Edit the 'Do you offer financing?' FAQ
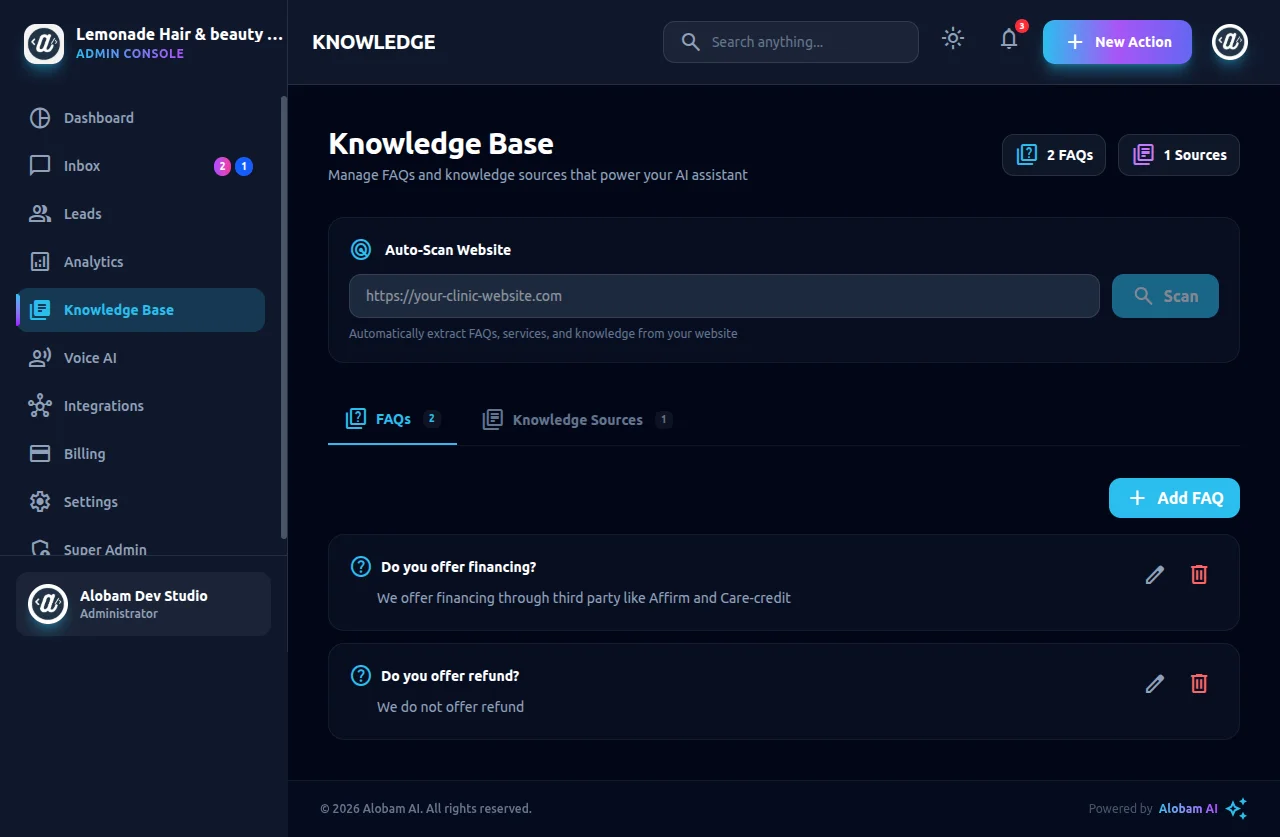 click(x=1155, y=574)
